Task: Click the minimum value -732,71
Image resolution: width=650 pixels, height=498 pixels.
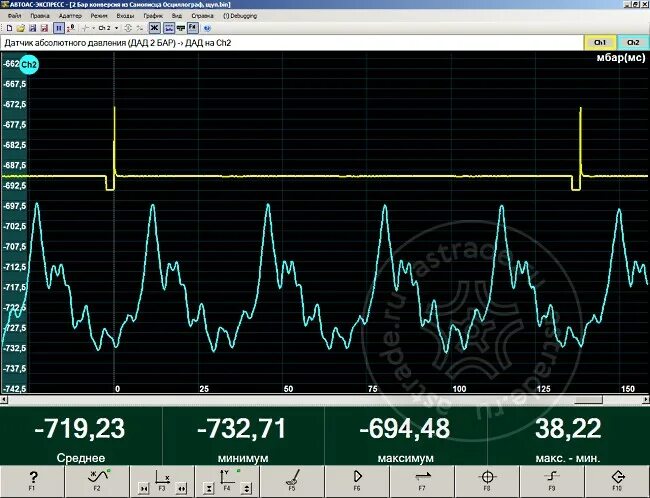Action: click(x=242, y=429)
